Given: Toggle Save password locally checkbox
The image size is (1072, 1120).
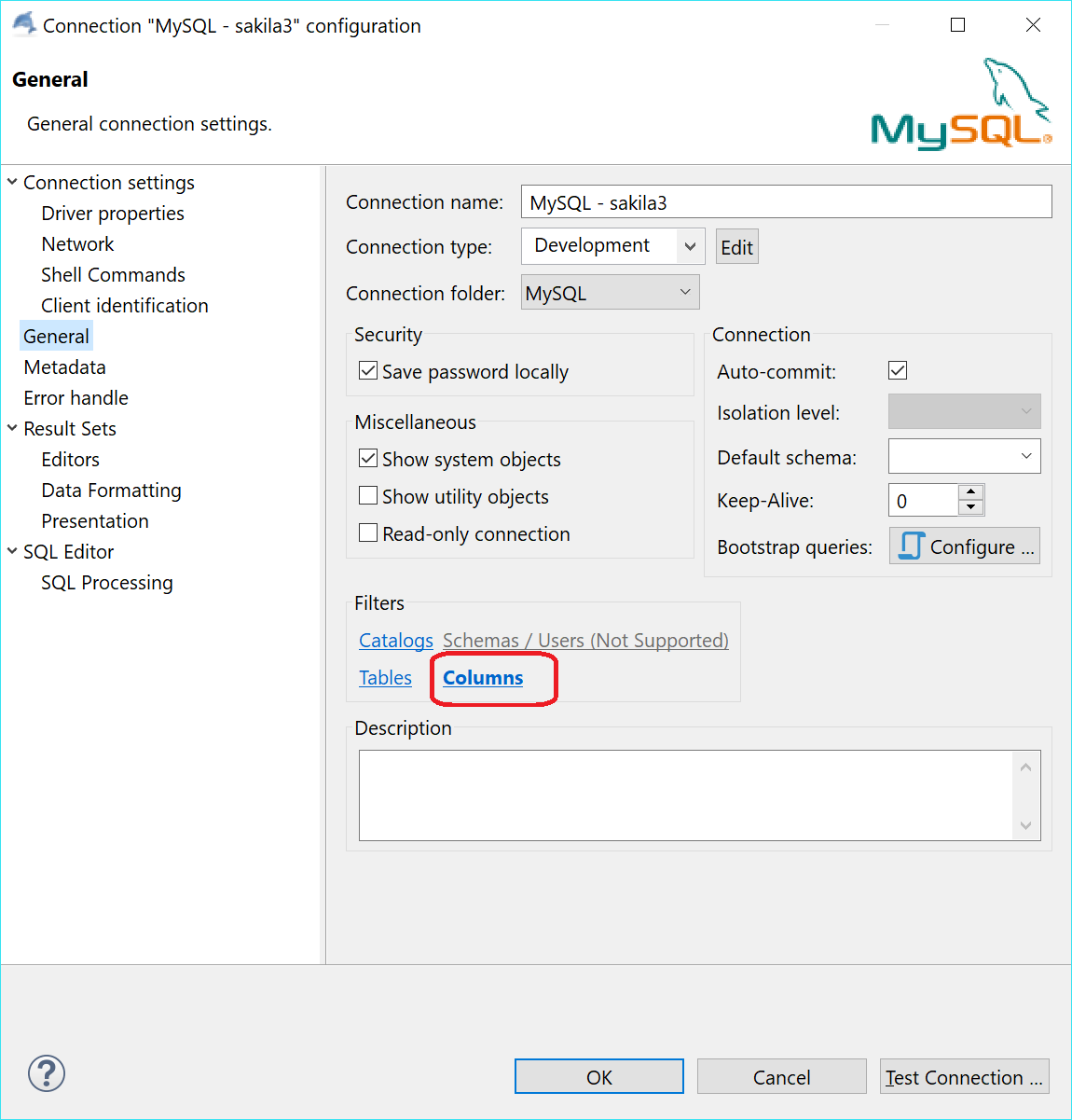Looking at the screenshot, I should 368,371.
